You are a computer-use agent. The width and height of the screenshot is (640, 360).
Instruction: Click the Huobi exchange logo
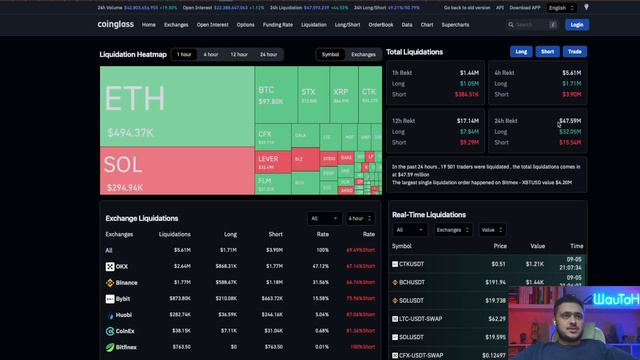(110, 315)
